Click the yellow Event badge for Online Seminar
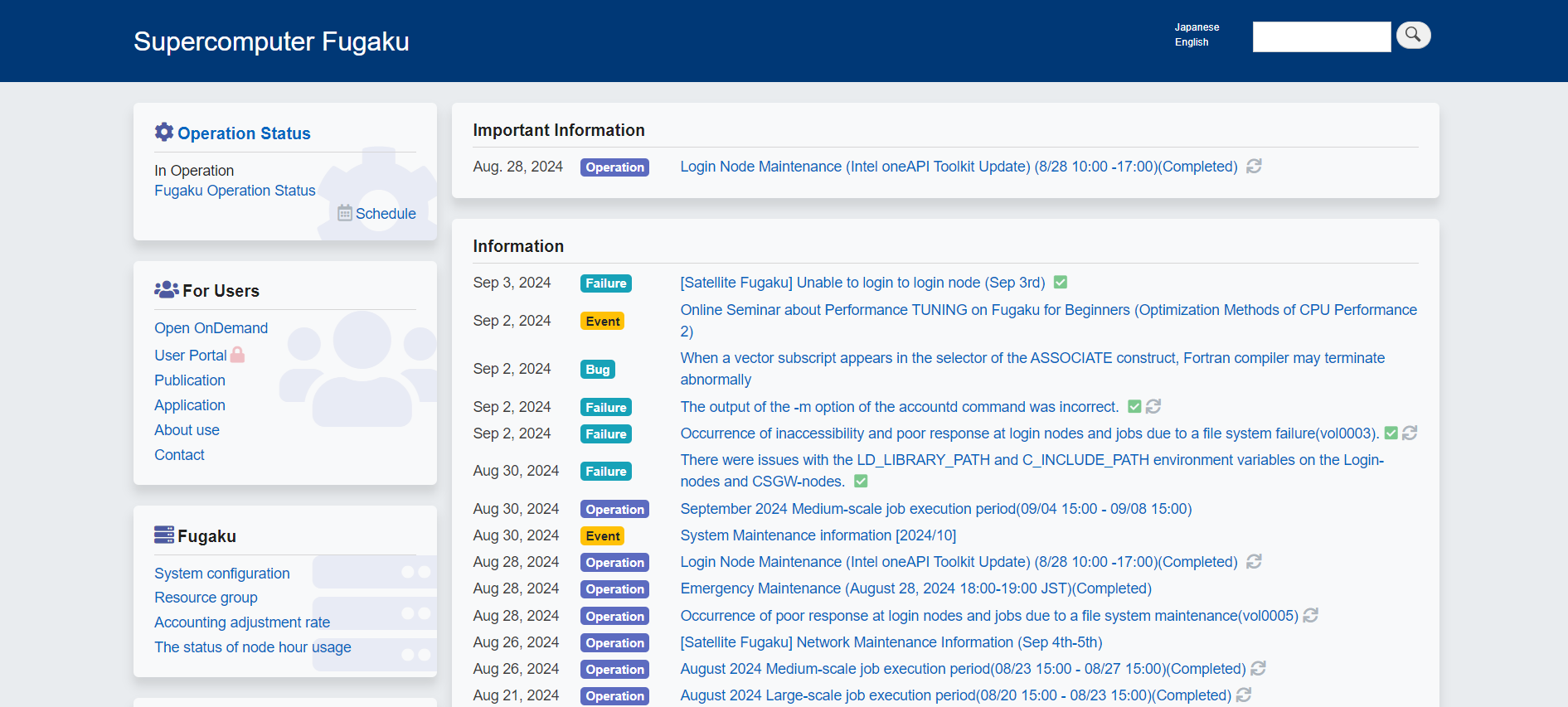Viewport: 1568px width, 707px height. 602,322
